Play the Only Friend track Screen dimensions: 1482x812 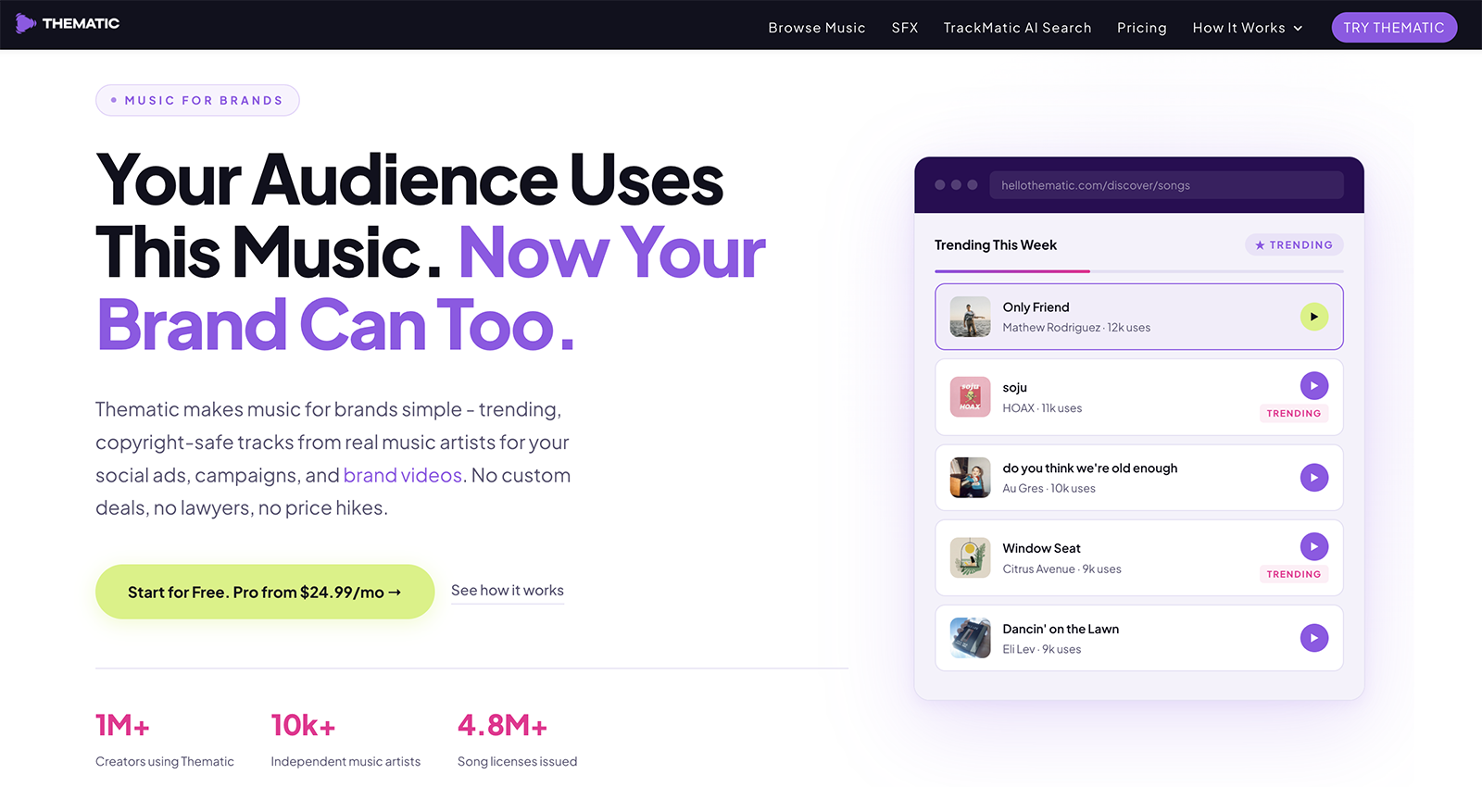[x=1313, y=317]
